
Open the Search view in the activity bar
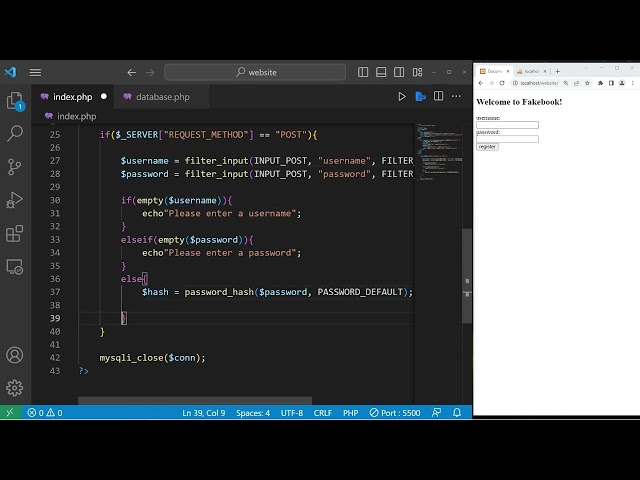pyautogui.click(x=15, y=133)
